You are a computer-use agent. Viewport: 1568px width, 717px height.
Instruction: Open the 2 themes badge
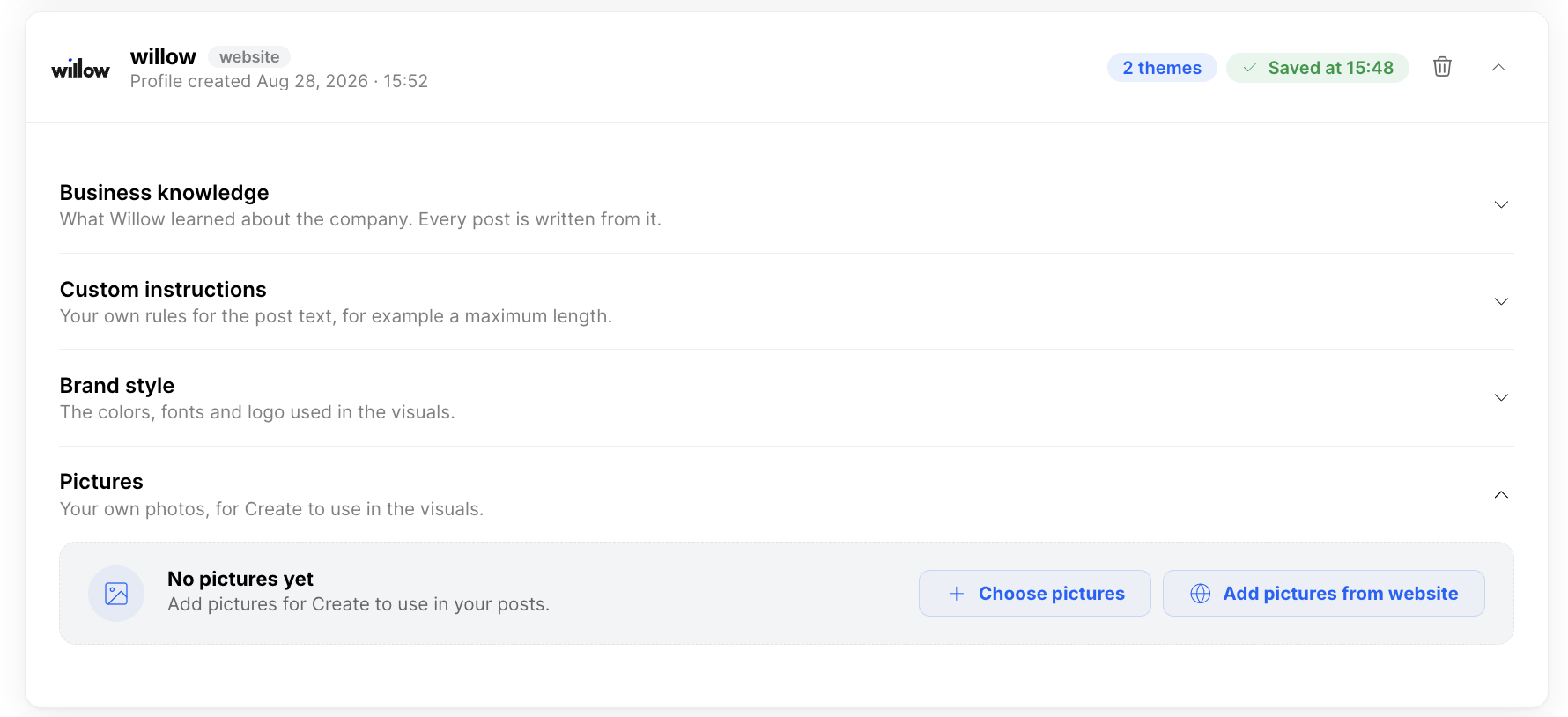[1162, 68]
